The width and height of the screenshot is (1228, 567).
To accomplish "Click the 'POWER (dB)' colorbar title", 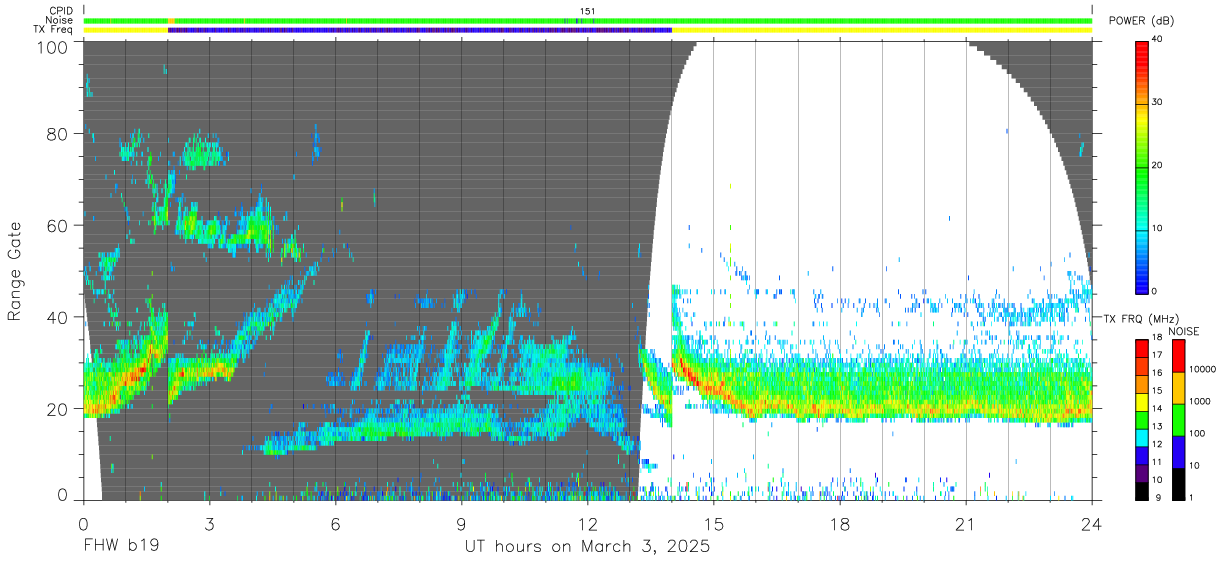I will tap(1142, 21).
